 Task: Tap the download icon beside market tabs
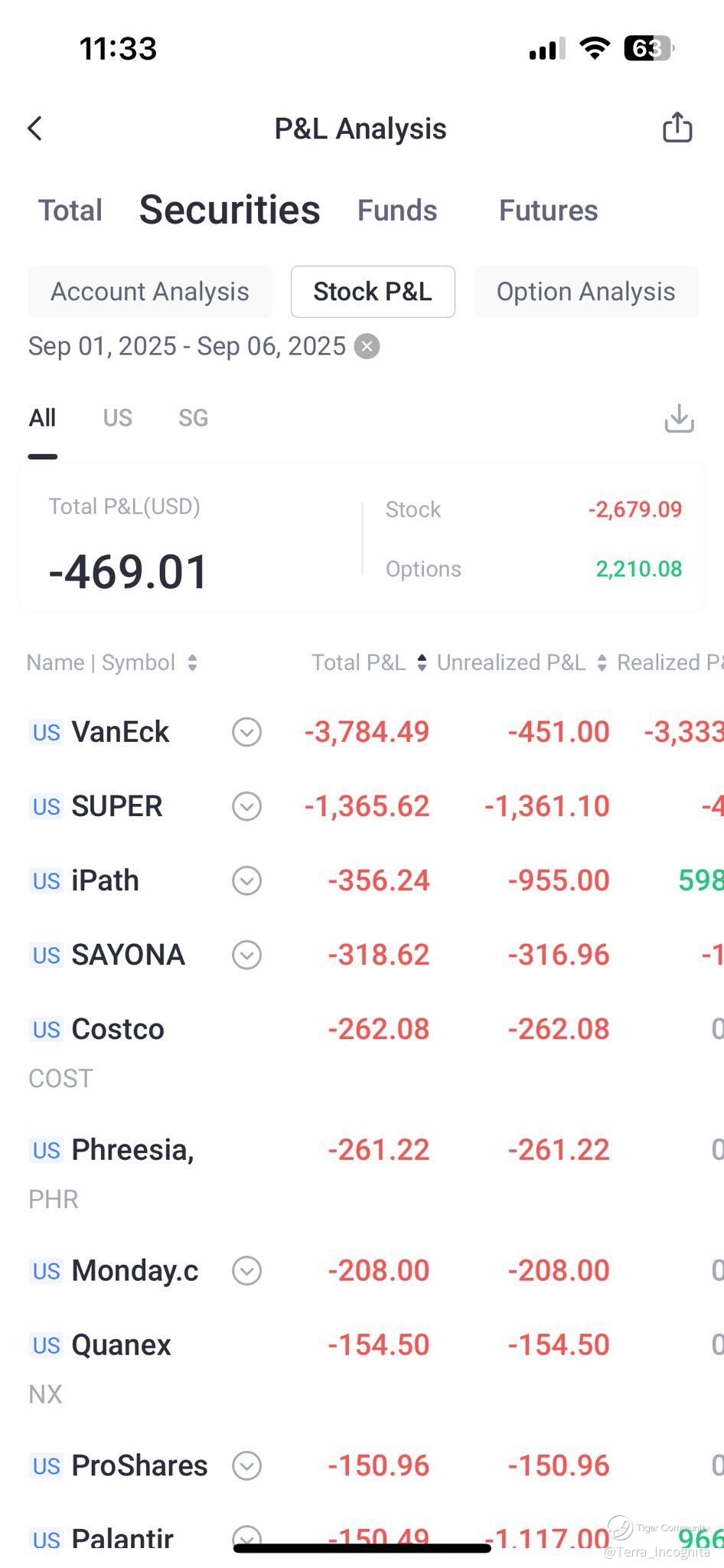(679, 419)
